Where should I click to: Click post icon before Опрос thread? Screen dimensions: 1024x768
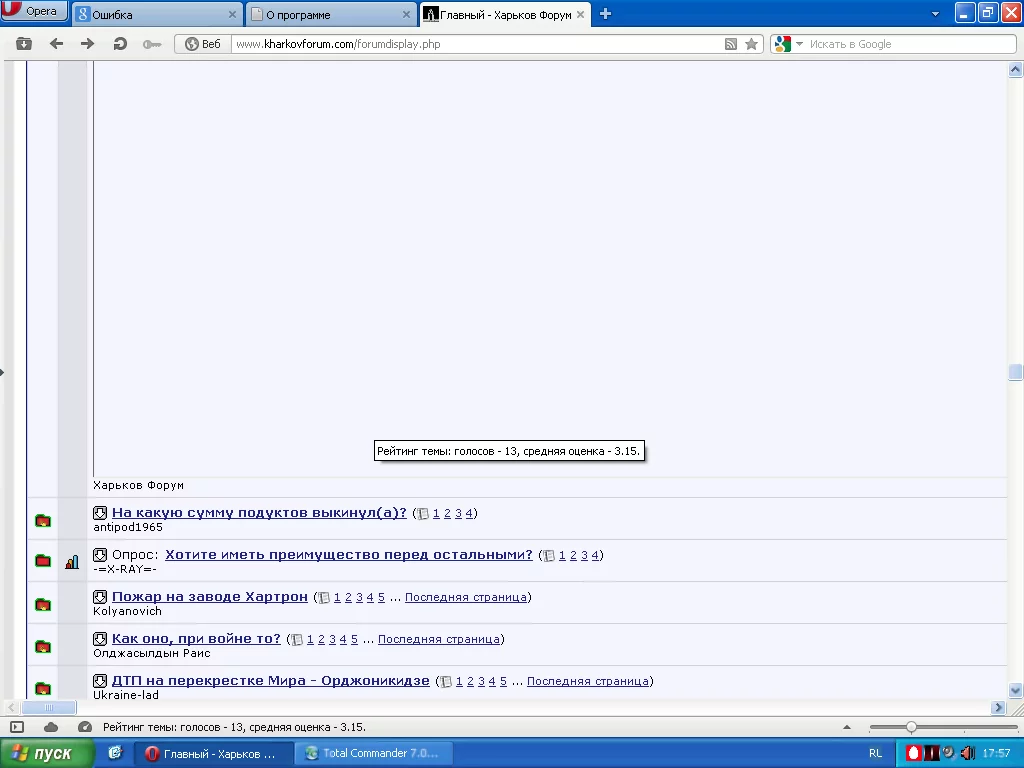[100, 555]
